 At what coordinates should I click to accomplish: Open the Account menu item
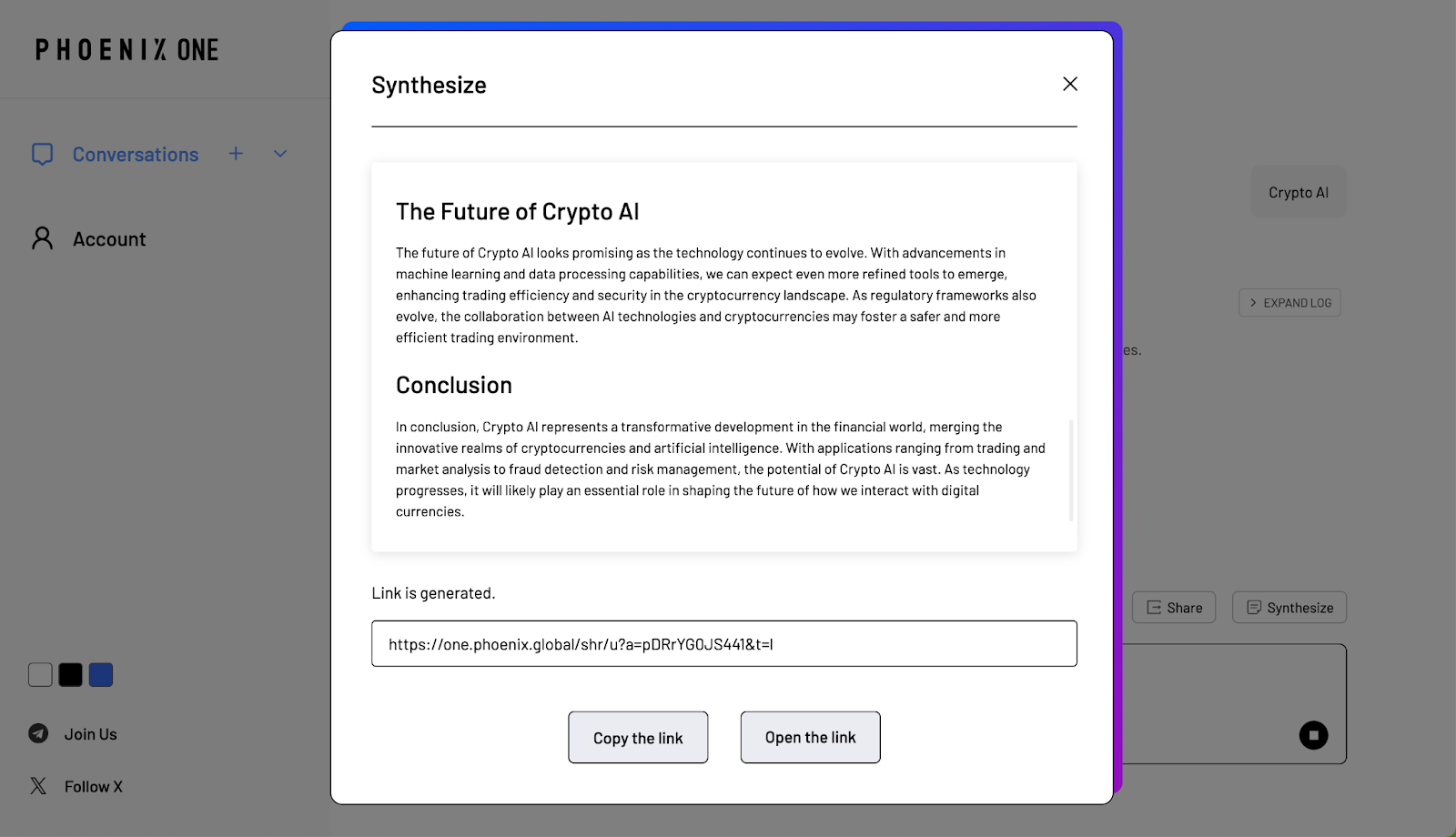109,239
